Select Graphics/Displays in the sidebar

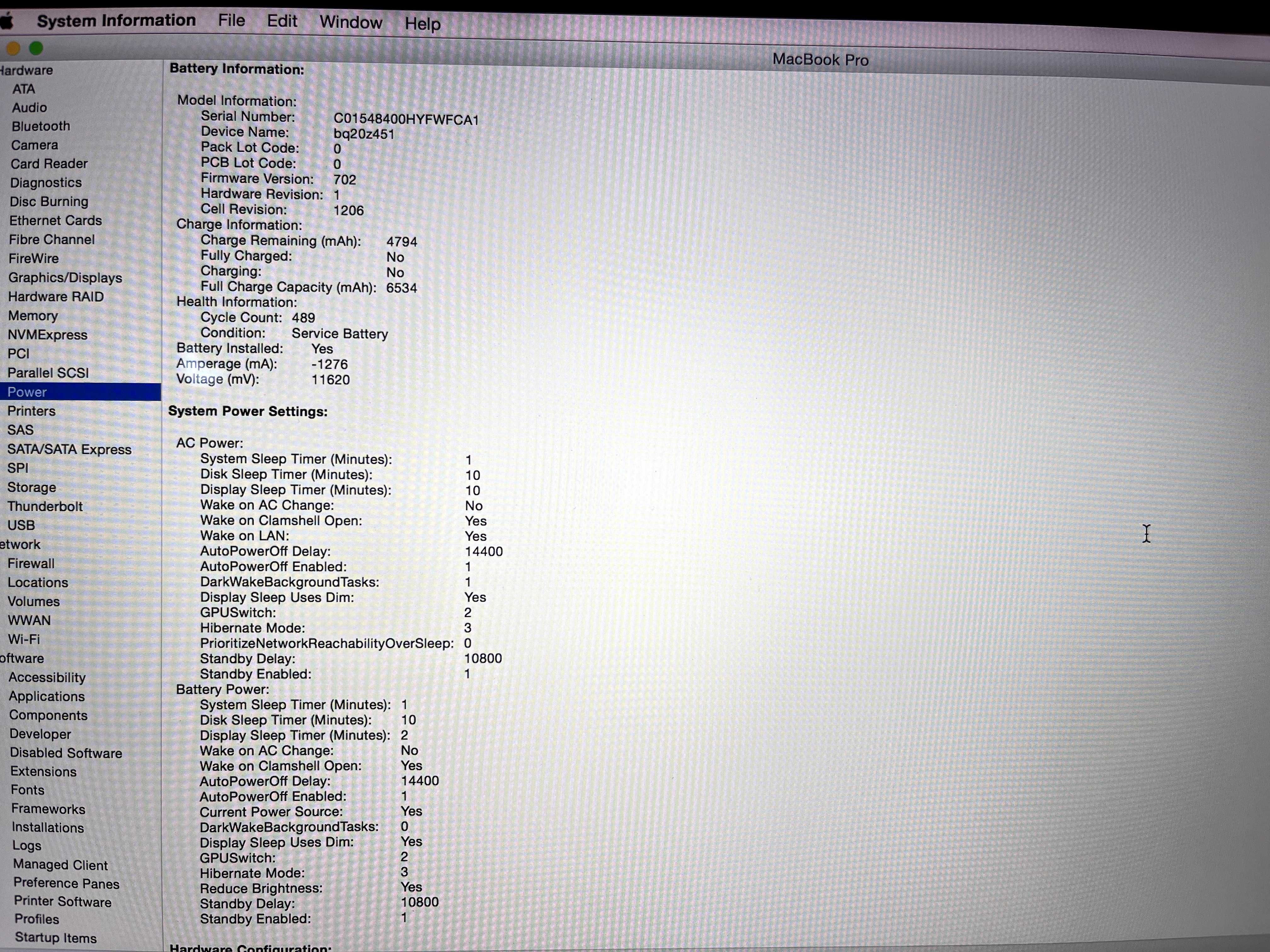coord(65,278)
